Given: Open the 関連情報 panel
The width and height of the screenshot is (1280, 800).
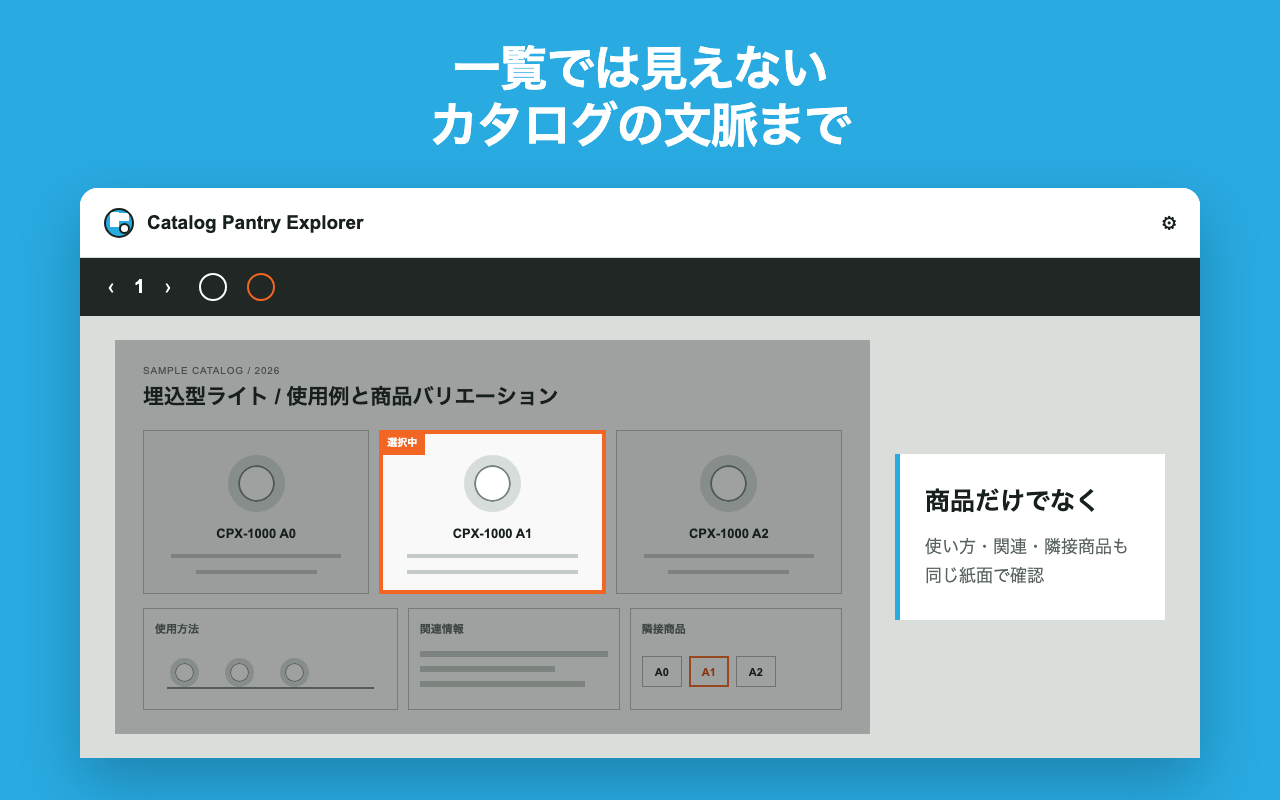Looking at the screenshot, I should click(x=514, y=659).
